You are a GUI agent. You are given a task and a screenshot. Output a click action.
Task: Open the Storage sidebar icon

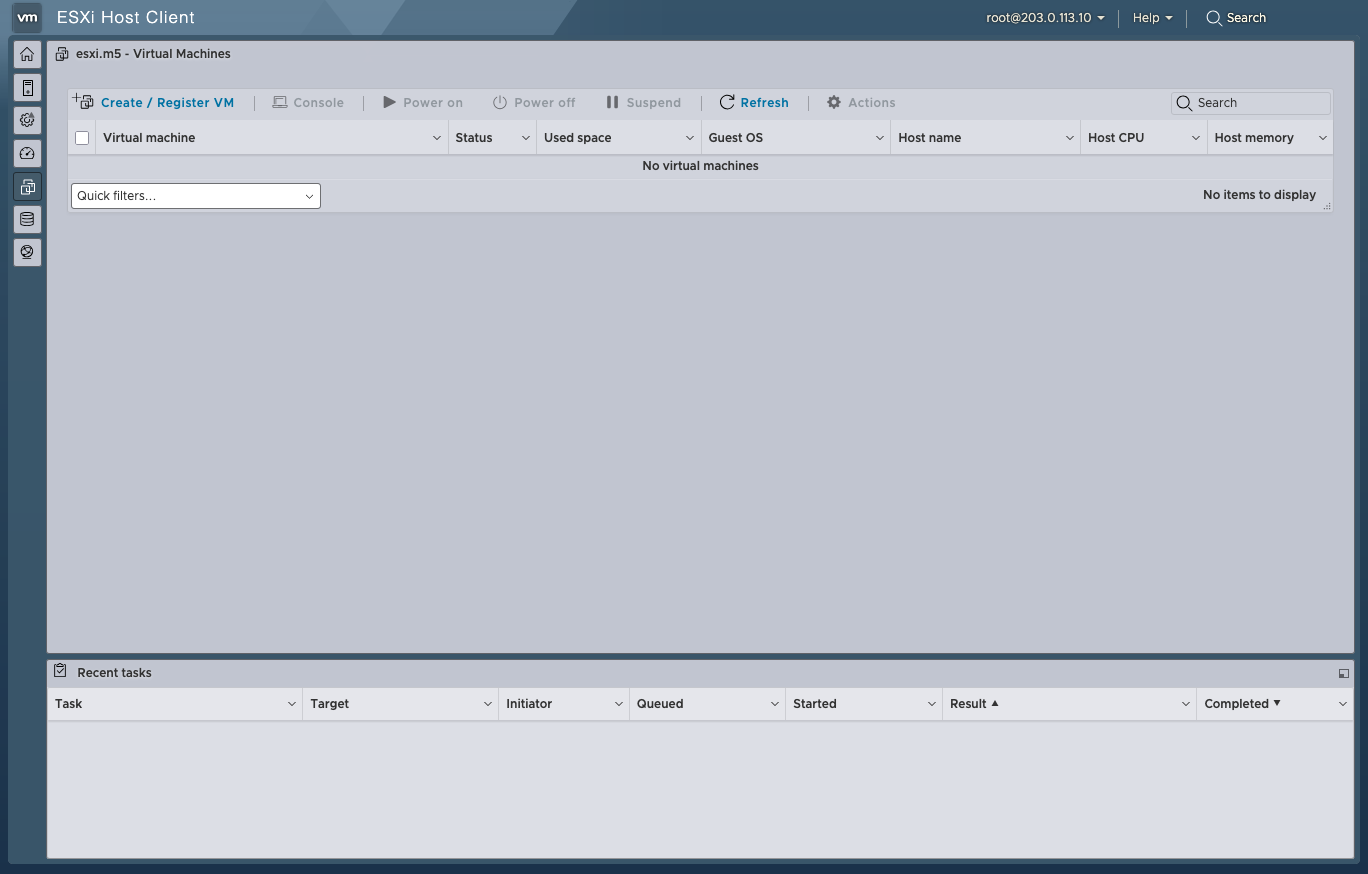click(x=27, y=219)
